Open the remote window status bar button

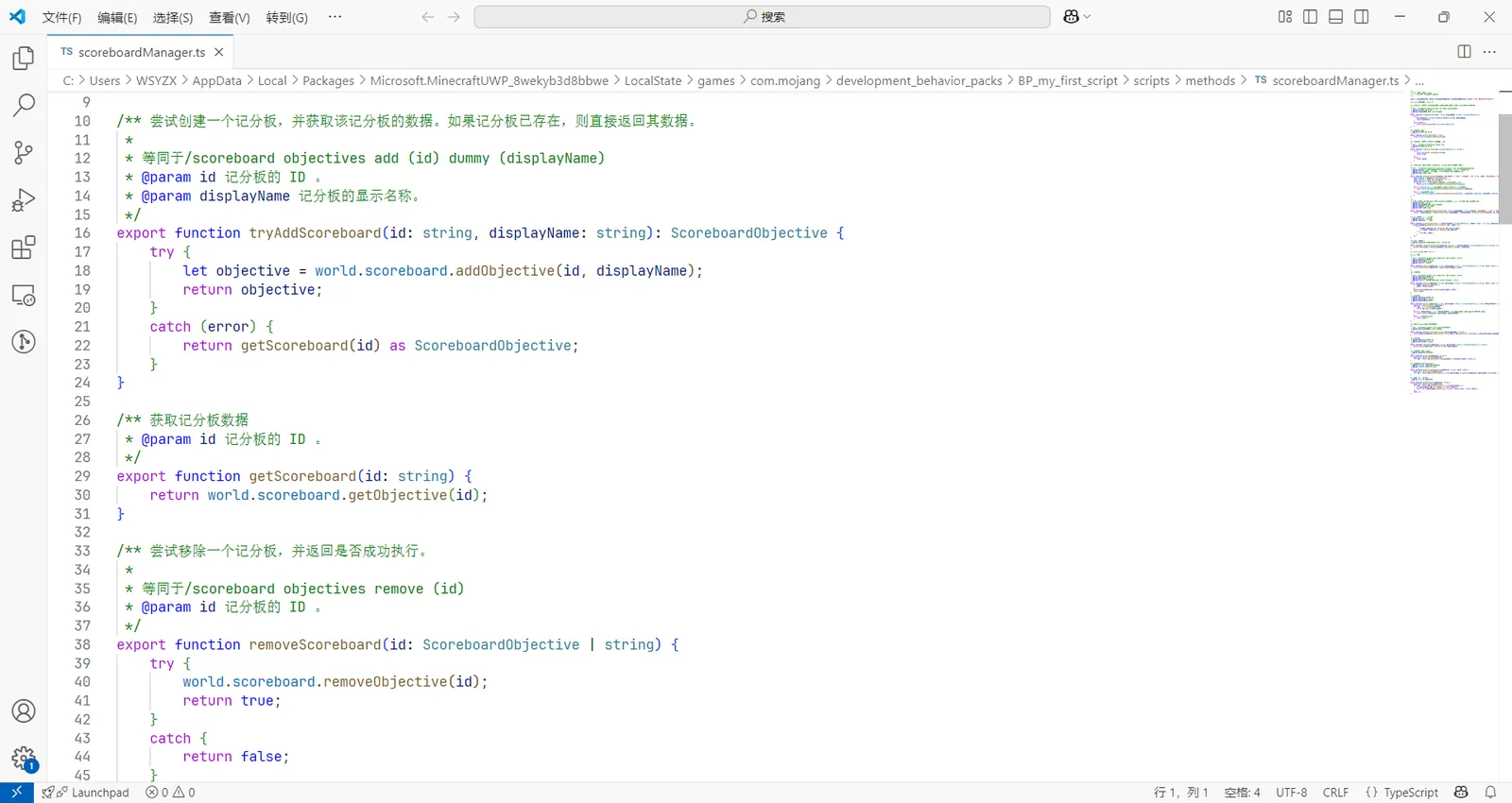(17, 793)
